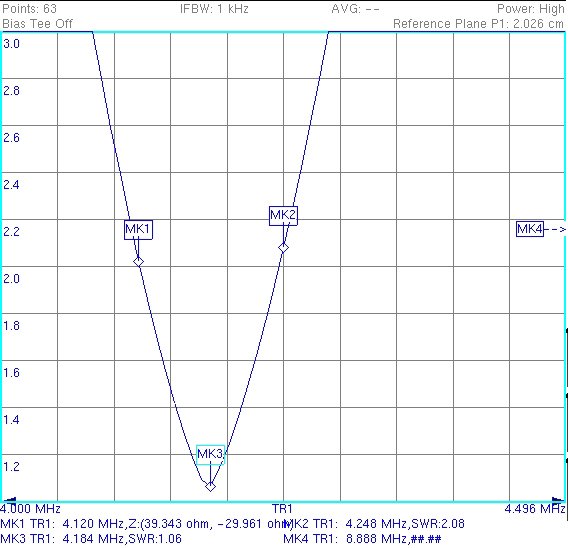Screen dimensions: 568x548
Task: Click the start frequency 4.000 MHz
Action: point(30,509)
